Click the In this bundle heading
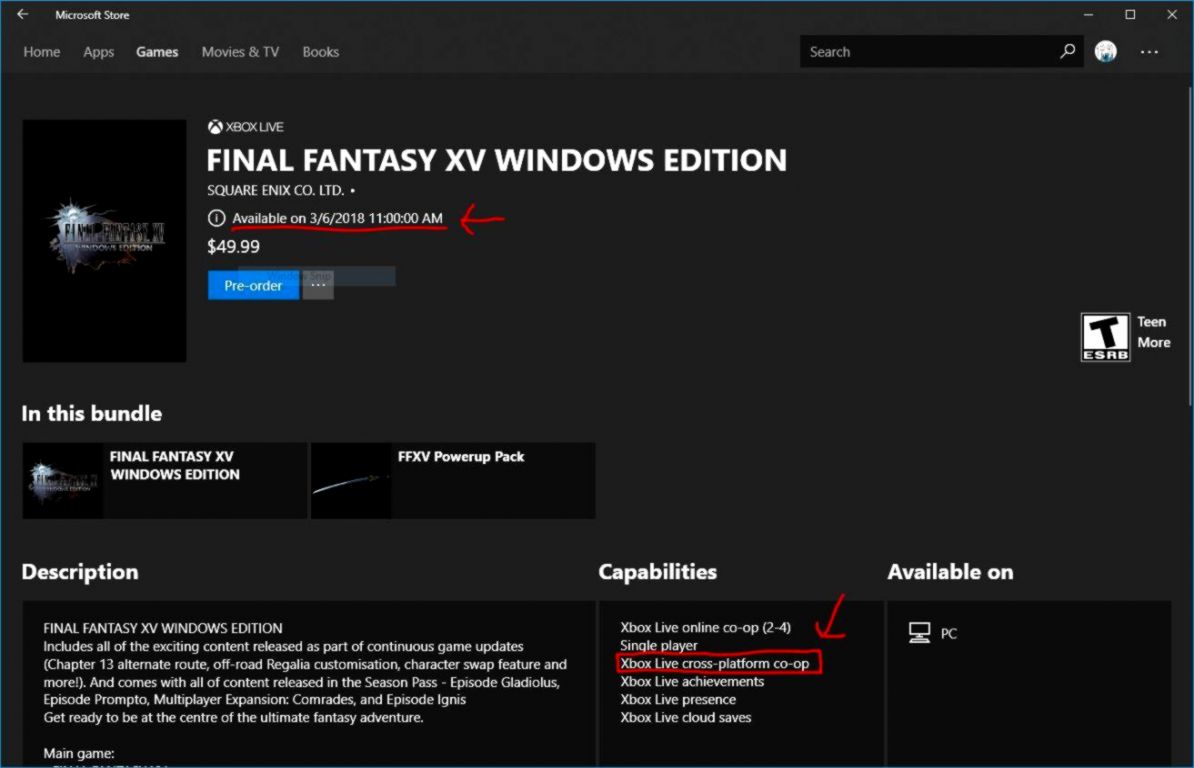Image resolution: width=1194 pixels, height=768 pixels. pyautogui.click(x=91, y=413)
